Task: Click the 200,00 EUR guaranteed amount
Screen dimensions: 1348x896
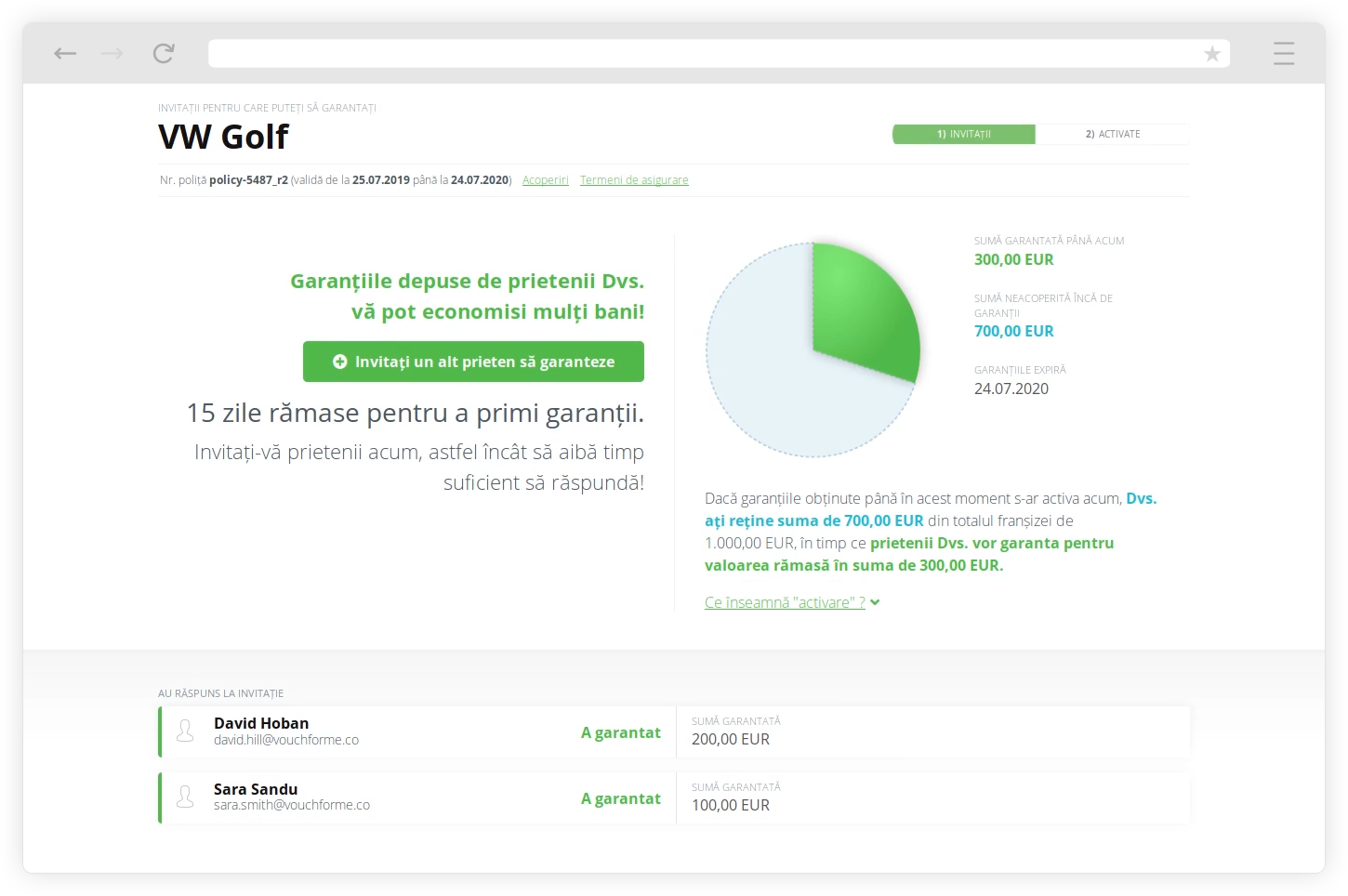Action: (731, 739)
